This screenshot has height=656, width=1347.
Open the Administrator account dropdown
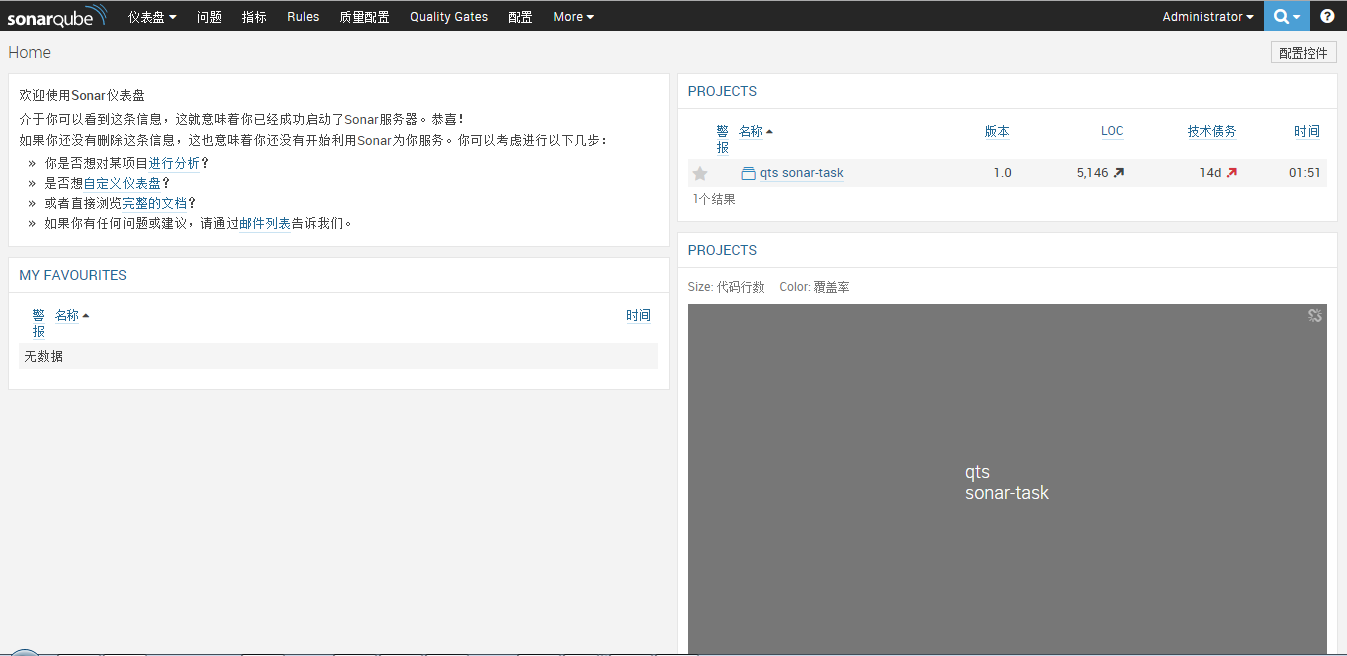[x=1207, y=16]
